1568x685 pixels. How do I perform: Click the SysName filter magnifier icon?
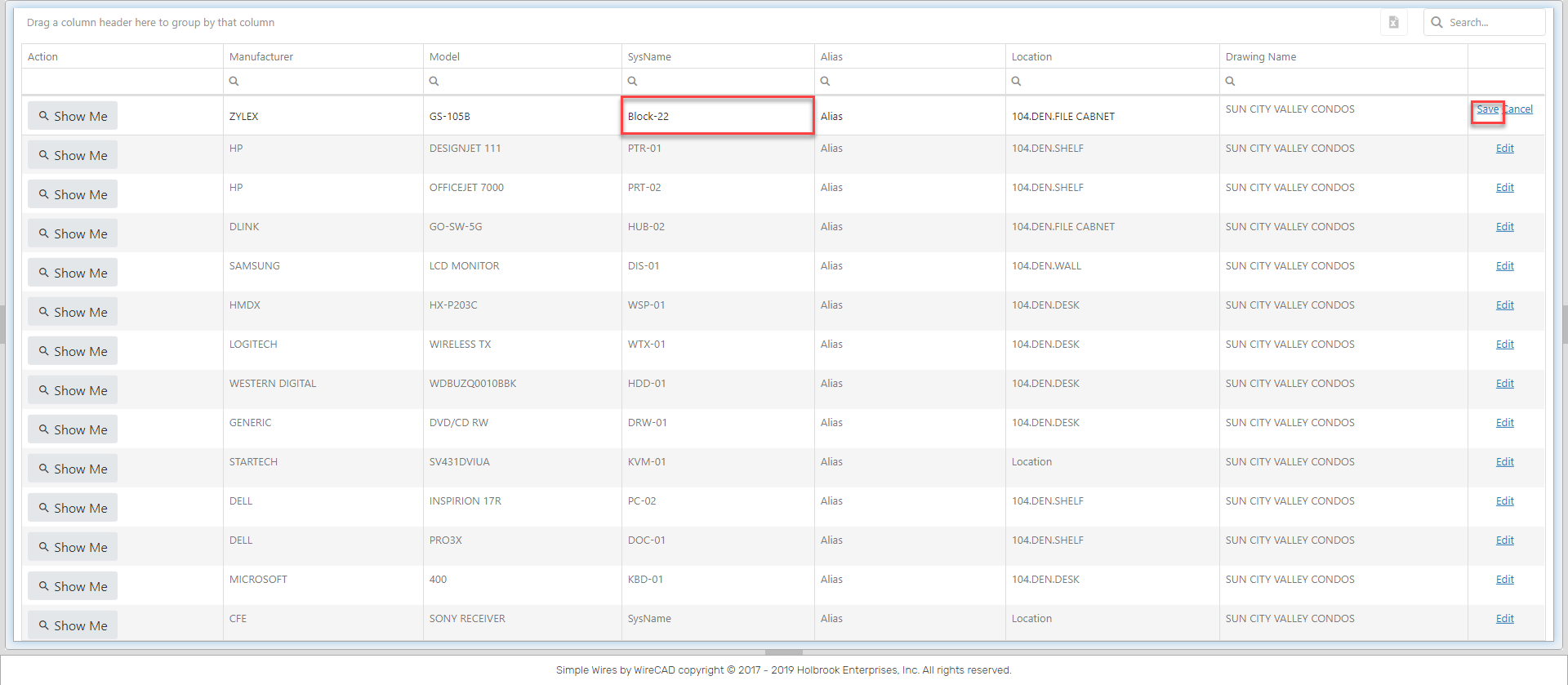[632, 81]
